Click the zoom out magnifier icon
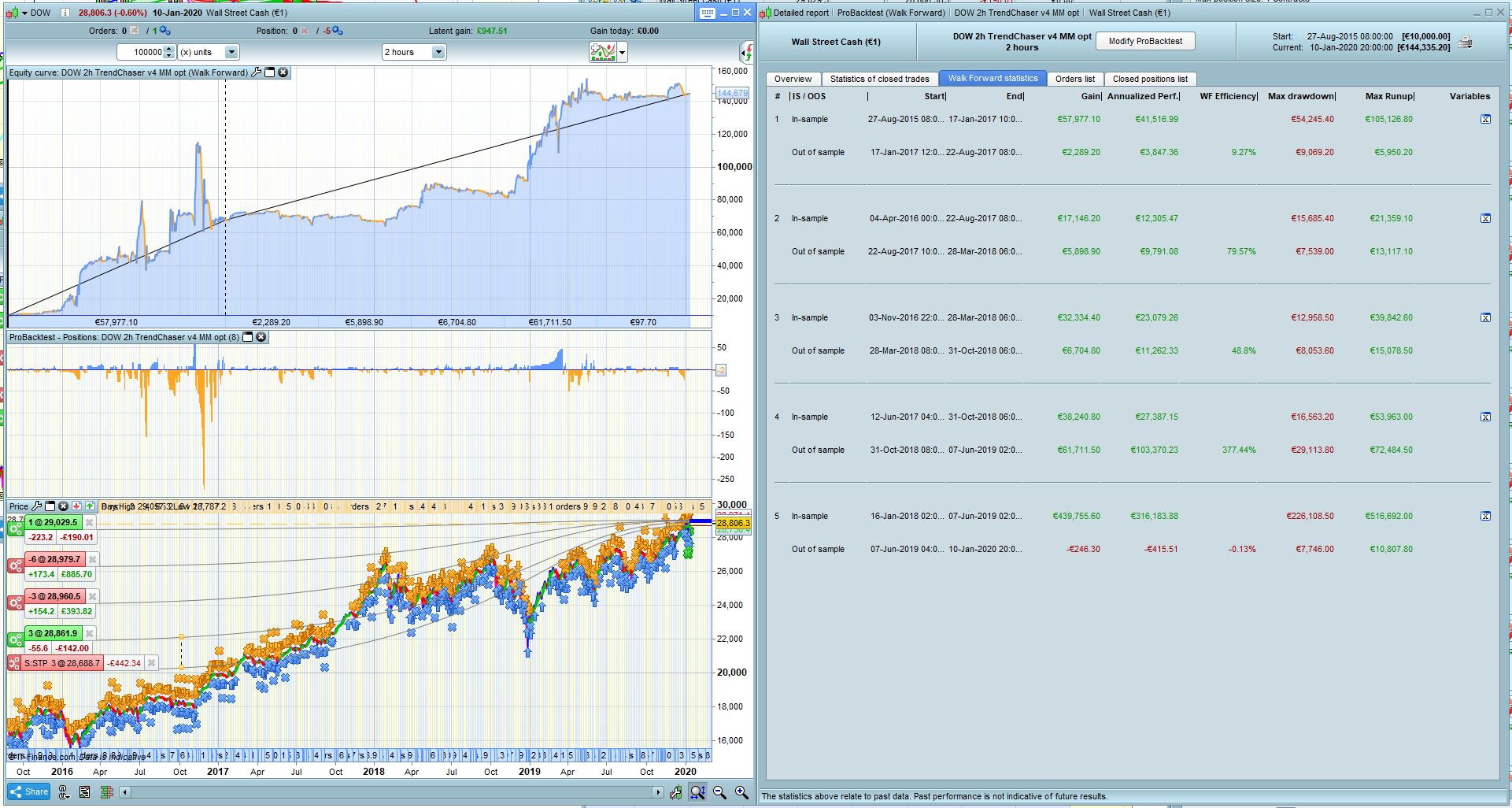 719,792
